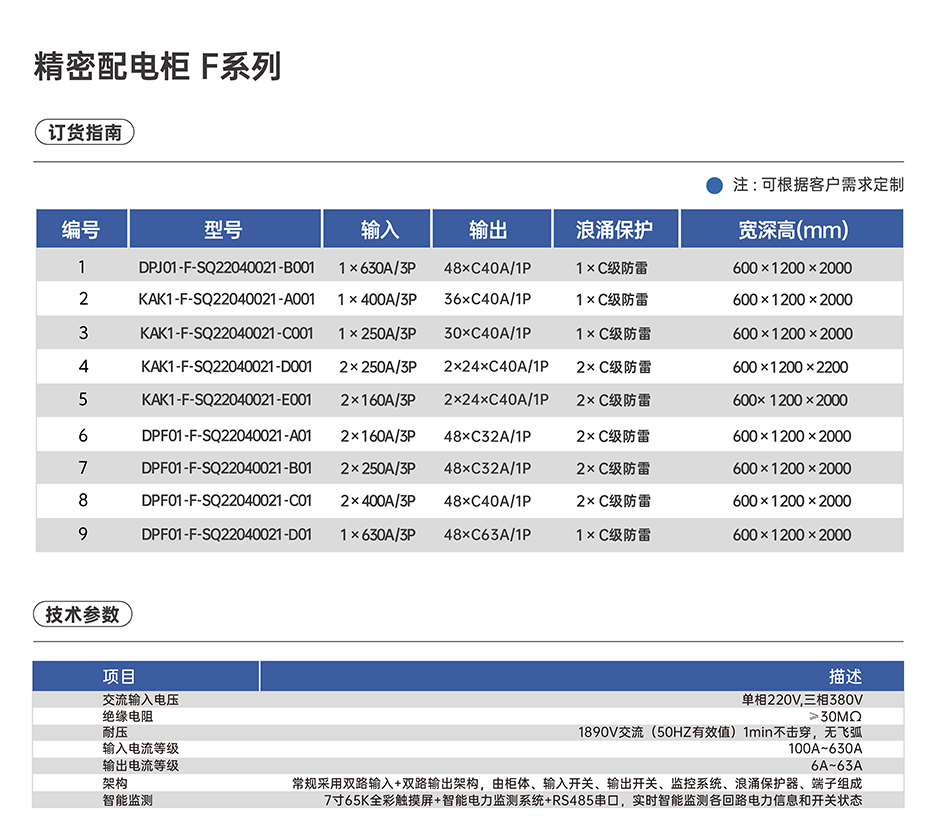Screen dimensions: 938x840
Task: Click the 常规采用双路输入 architecture description
Action: 577,783
